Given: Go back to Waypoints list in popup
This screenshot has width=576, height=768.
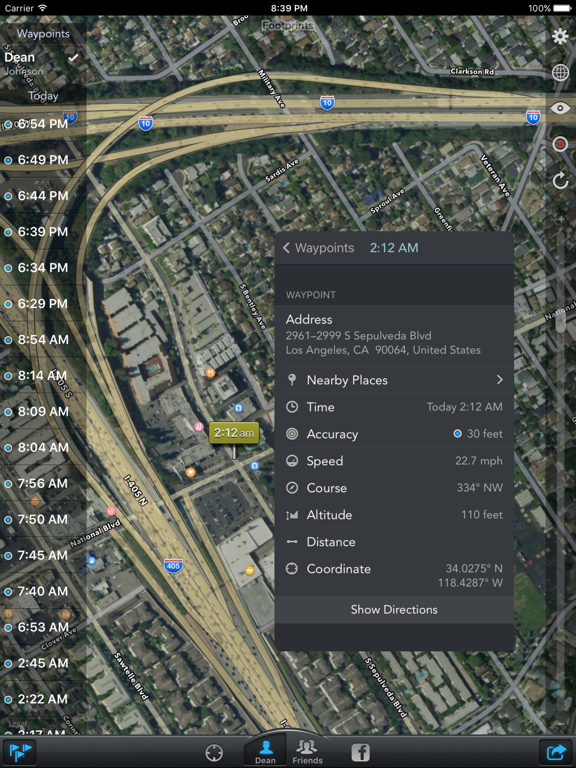Looking at the screenshot, I should pyautogui.click(x=318, y=248).
